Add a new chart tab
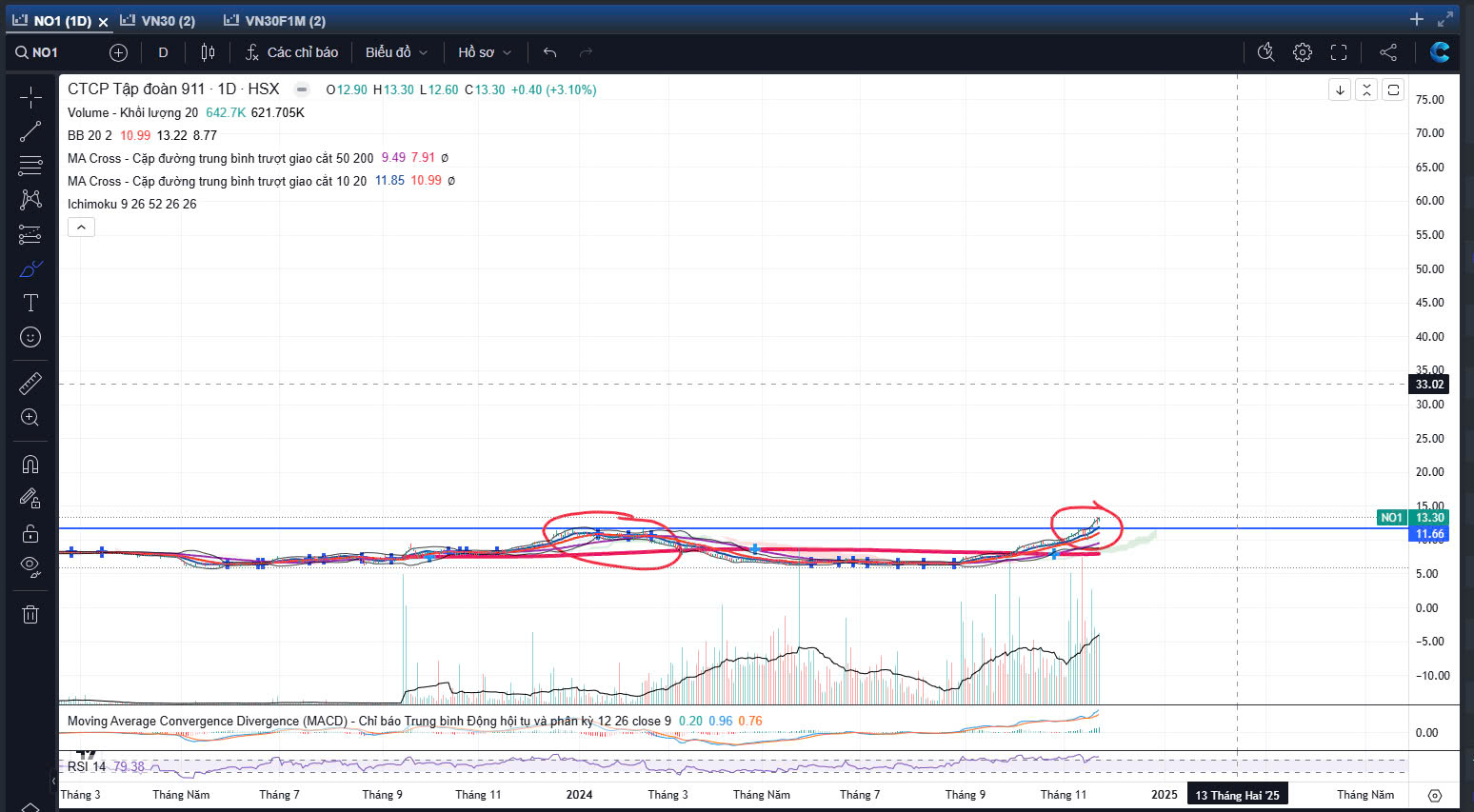Viewport: 1474px width, 812px height. 1416,19
